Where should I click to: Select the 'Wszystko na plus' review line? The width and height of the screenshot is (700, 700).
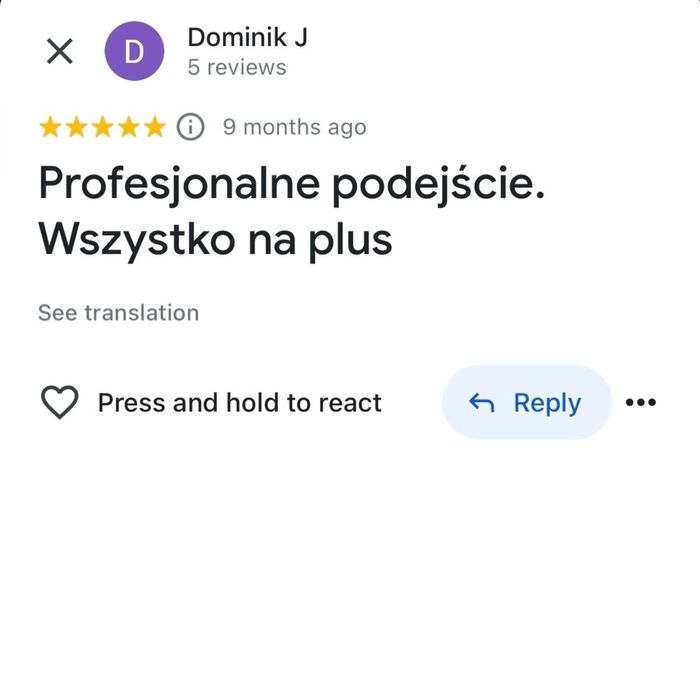[215, 240]
